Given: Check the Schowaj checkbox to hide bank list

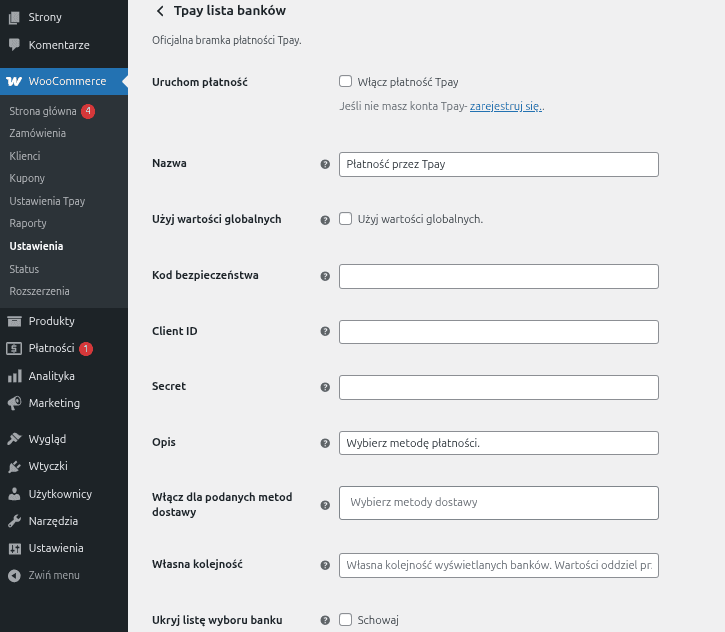Looking at the screenshot, I should [346, 620].
